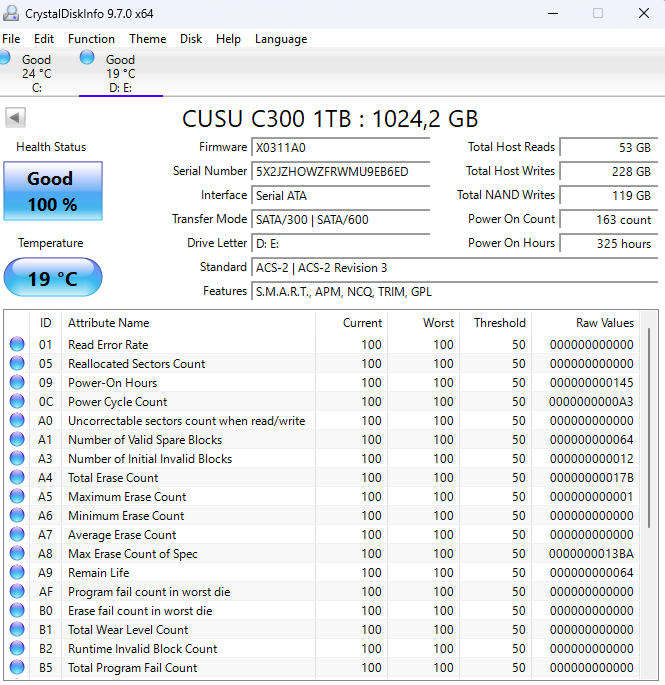Screen dimensions: 665x685
Task: Expand the Disk menu
Action: pyautogui.click(x=191, y=39)
